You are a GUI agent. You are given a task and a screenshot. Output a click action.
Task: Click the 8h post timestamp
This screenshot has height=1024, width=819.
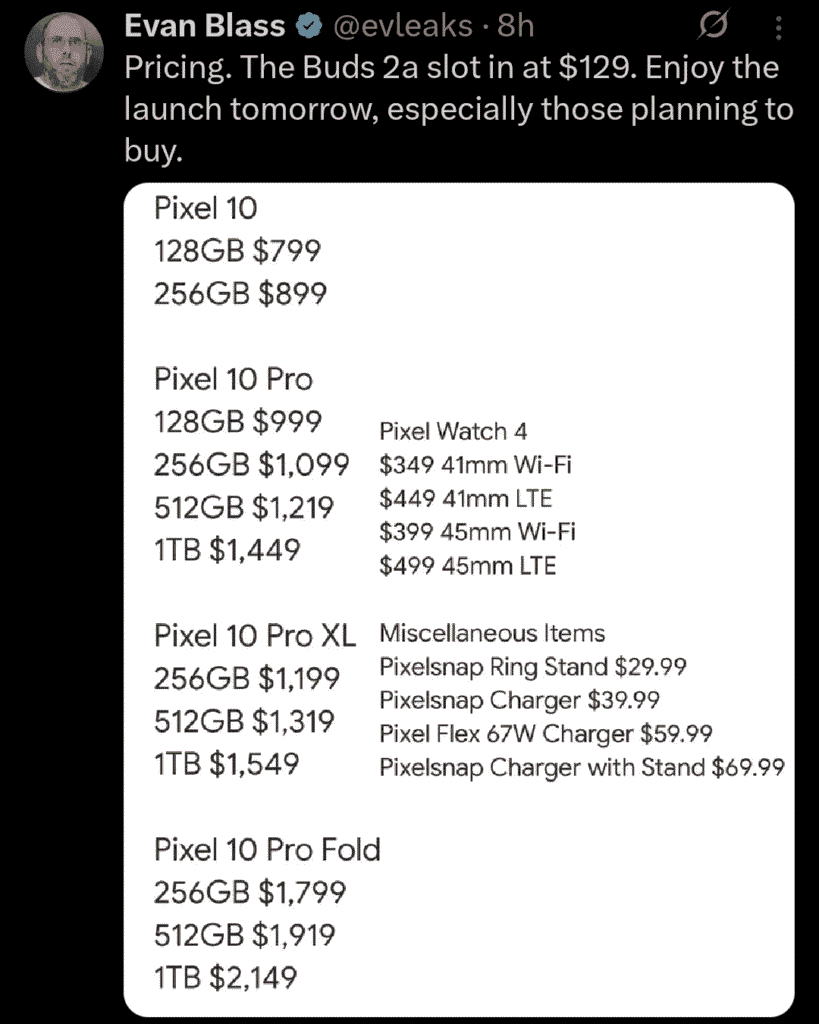tap(516, 26)
